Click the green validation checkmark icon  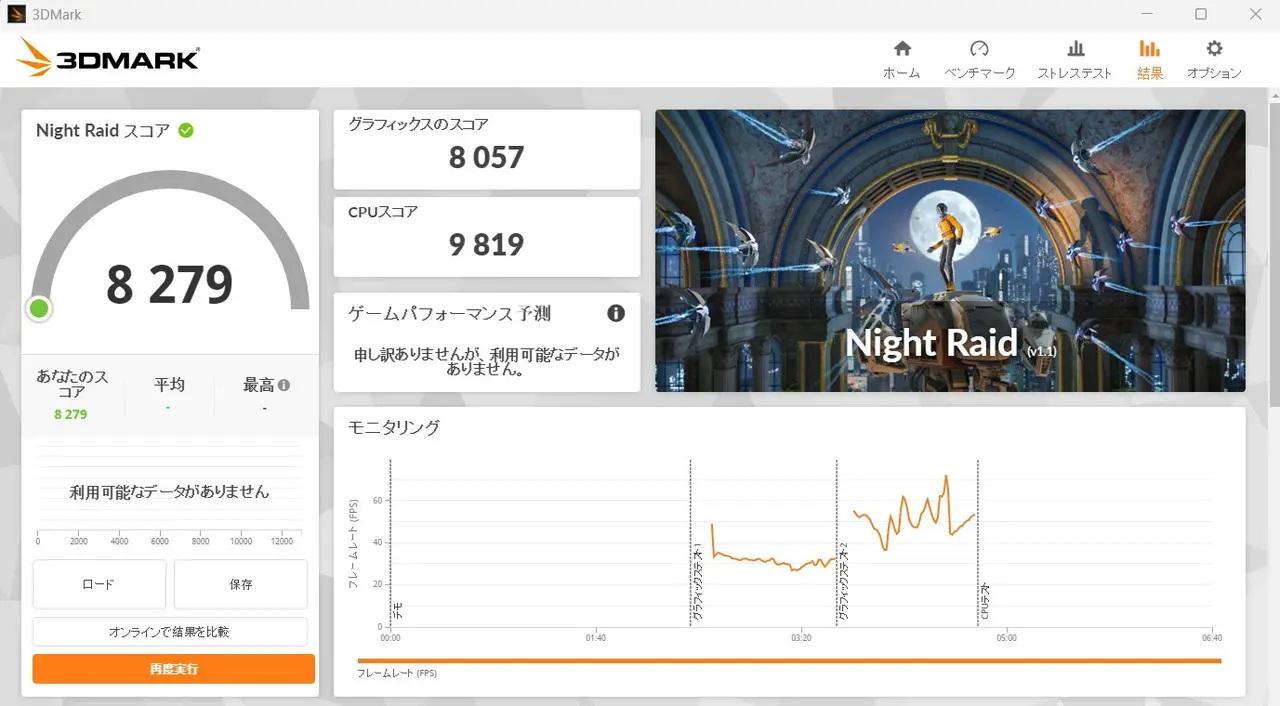click(x=186, y=130)
